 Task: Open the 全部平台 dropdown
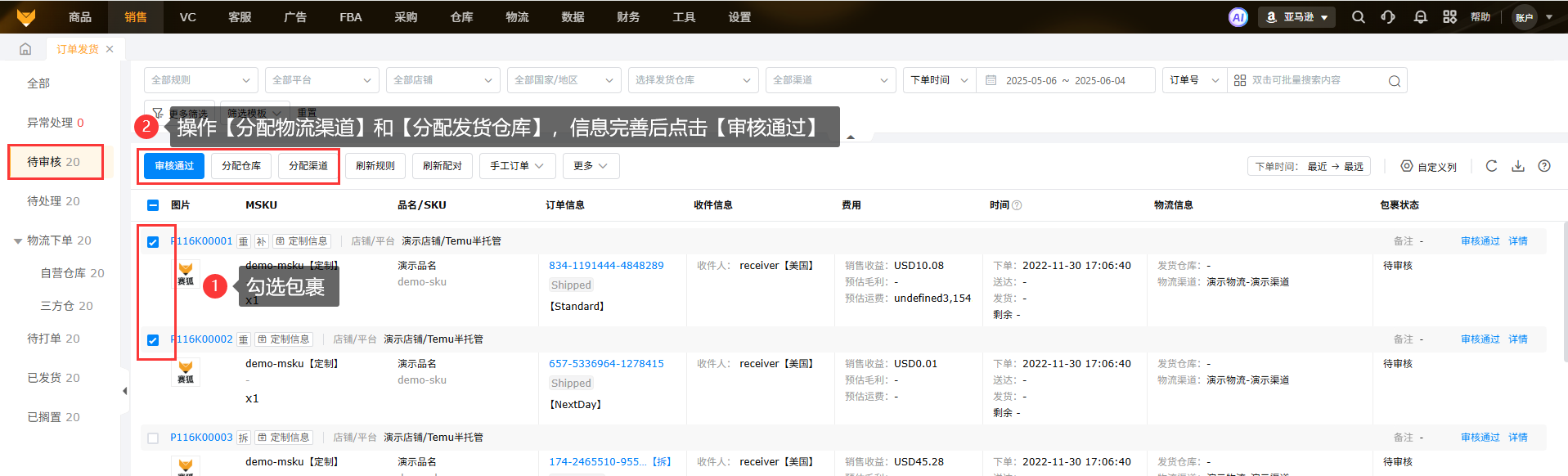[322, 80]
